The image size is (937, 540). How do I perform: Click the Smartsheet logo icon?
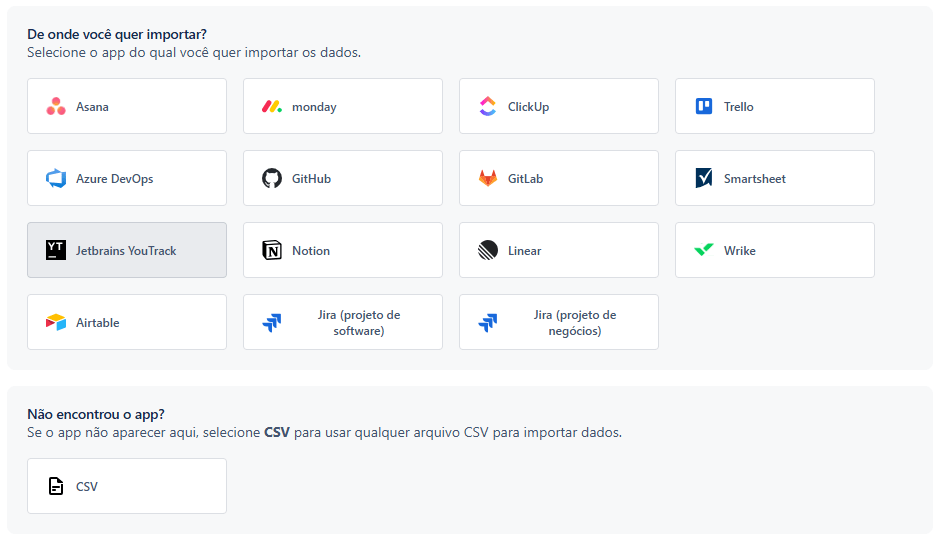pyautogui.click(x=704, y=179)
